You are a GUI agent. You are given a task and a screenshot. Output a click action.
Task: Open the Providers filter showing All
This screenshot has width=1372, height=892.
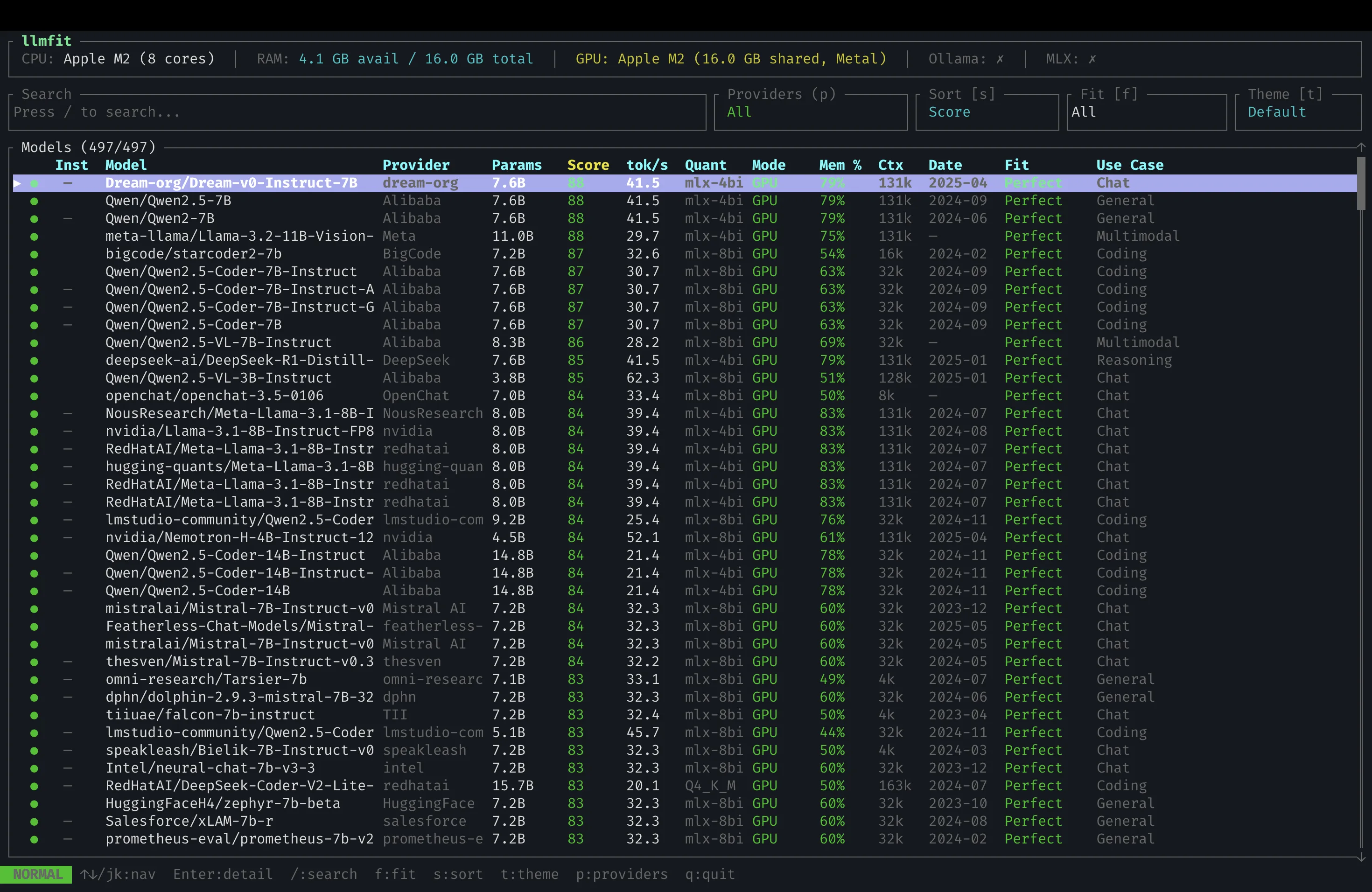tap(811, 112)
